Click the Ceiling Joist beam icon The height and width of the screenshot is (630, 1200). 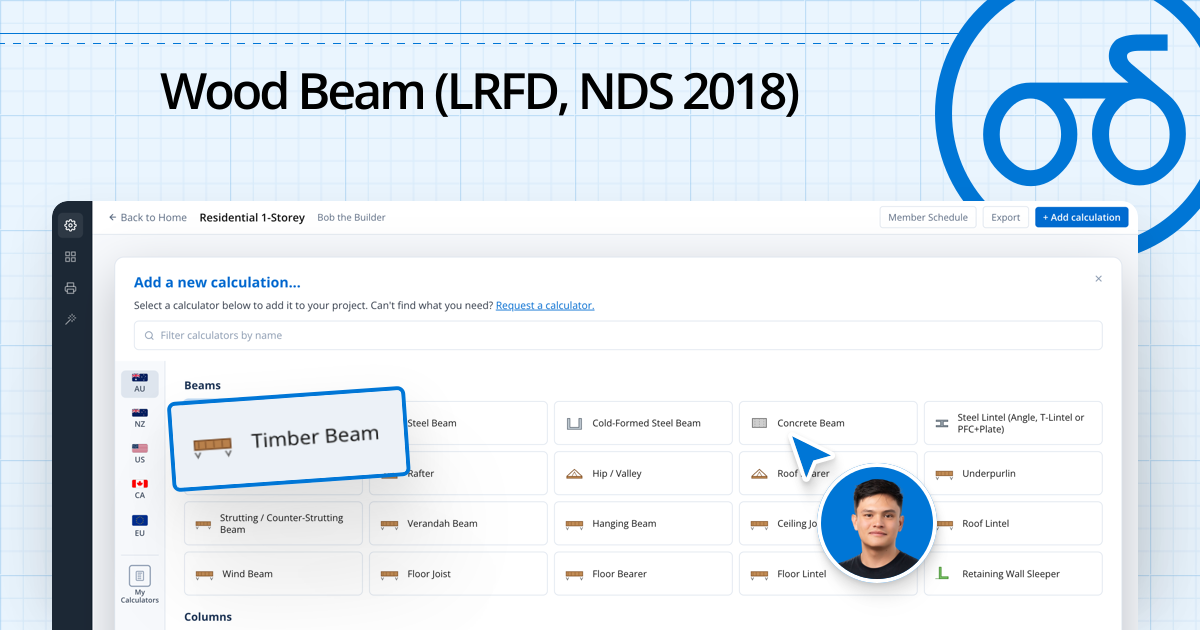[x=759, y=524]
